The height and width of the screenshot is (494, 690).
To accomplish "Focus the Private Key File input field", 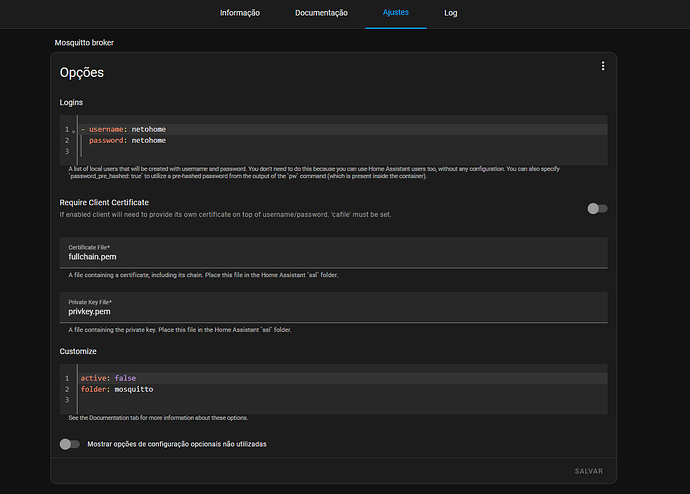I will point(334,307).
